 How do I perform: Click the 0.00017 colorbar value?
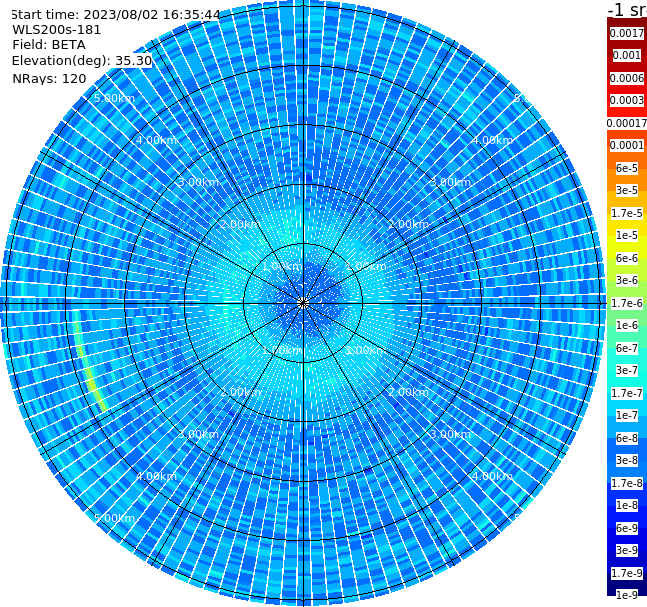click(x=627, y=123)
